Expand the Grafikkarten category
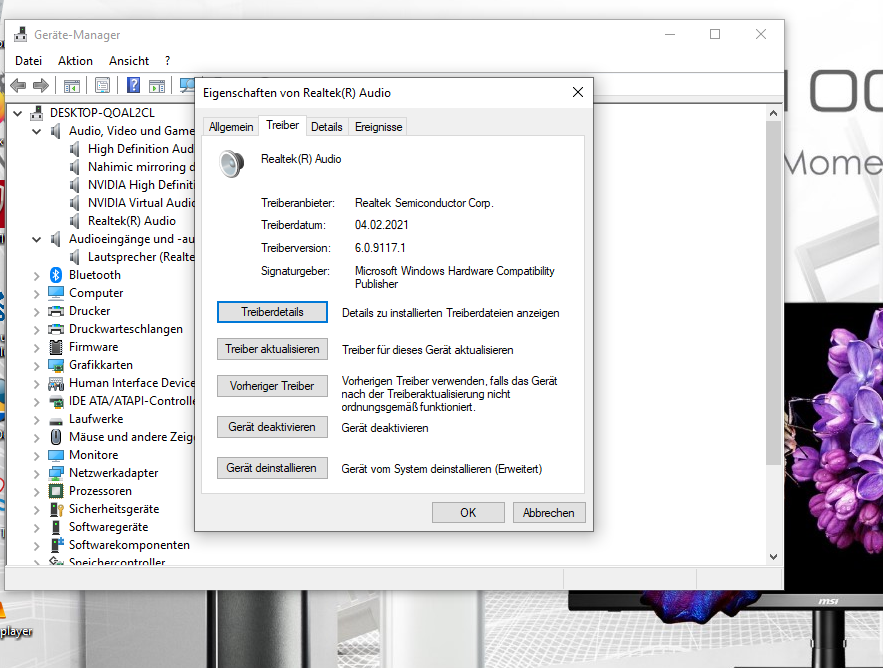883x668 pixels. pos(37,366)
